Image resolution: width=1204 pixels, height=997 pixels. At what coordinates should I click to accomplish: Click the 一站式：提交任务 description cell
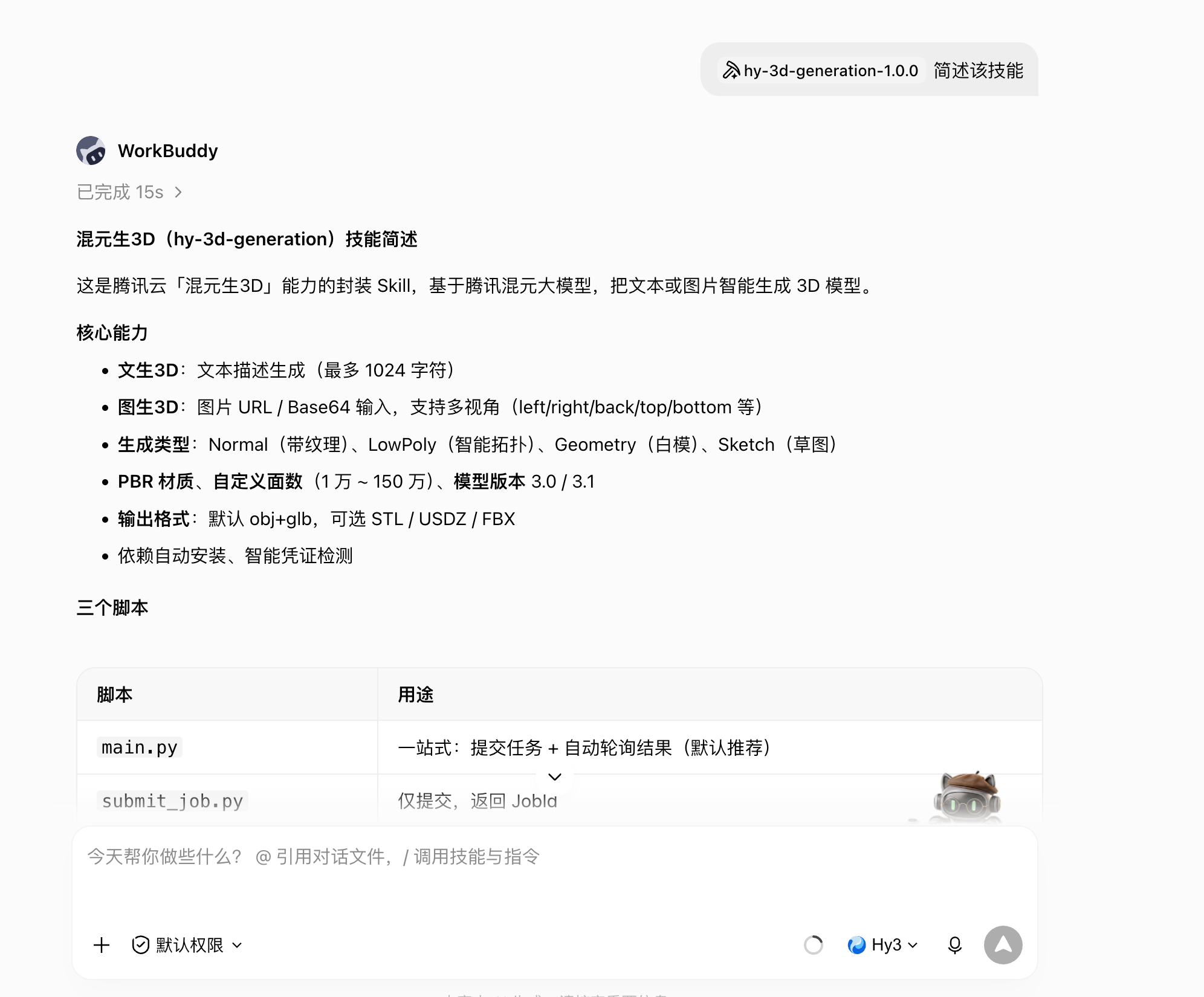pyautogui.click(x=710, y=747)
